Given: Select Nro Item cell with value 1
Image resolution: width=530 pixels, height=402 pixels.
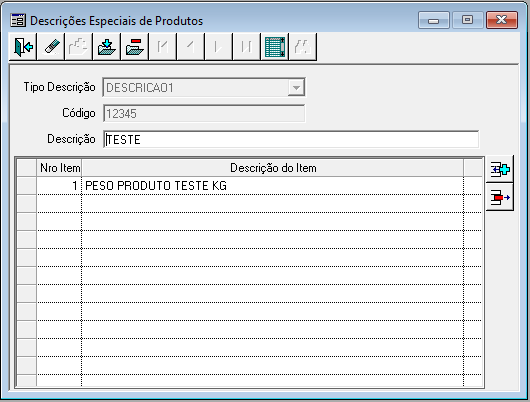Looking at the screenshot, I should tap(59, 186).
